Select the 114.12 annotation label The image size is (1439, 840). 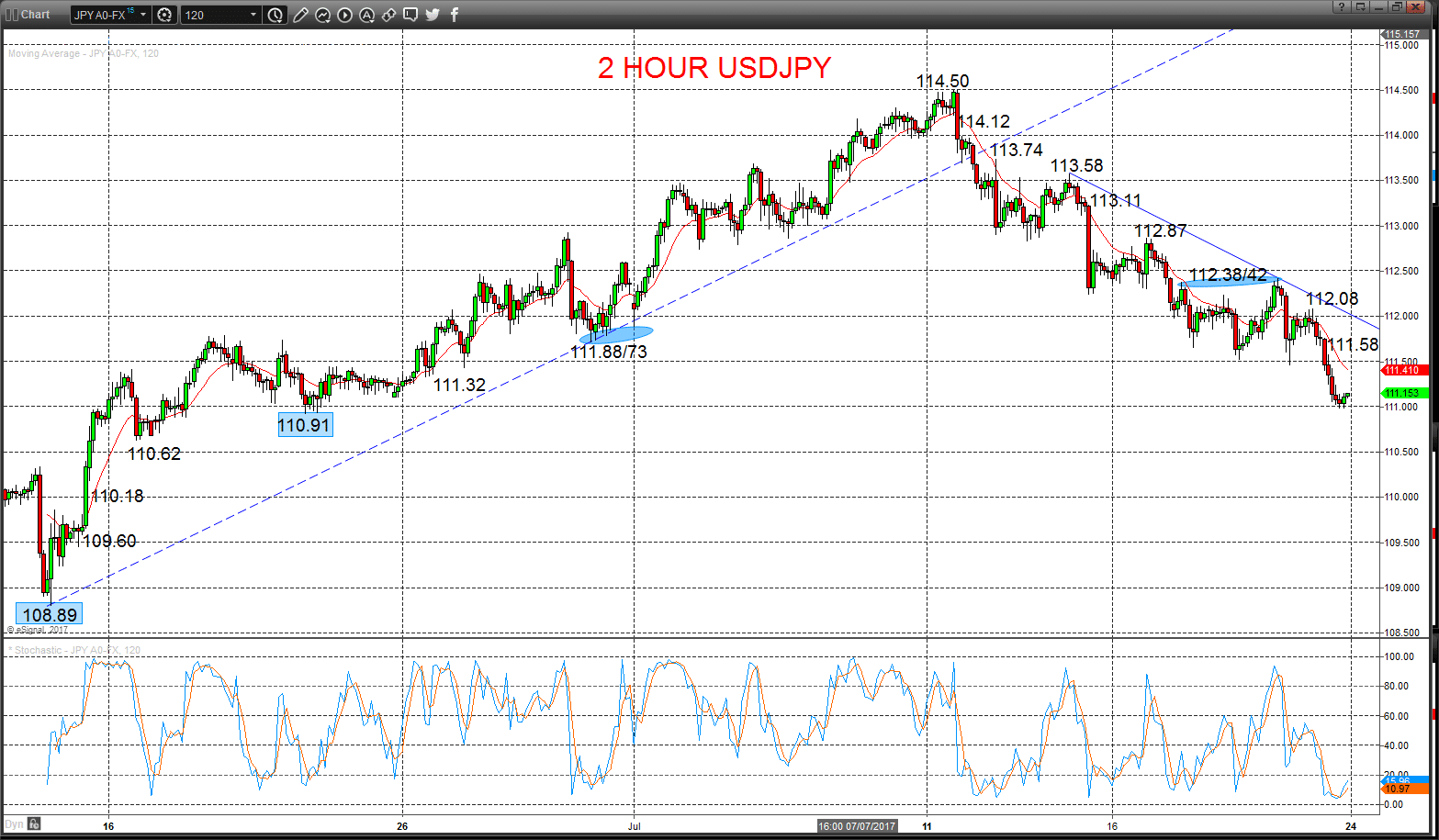(984, 121)
